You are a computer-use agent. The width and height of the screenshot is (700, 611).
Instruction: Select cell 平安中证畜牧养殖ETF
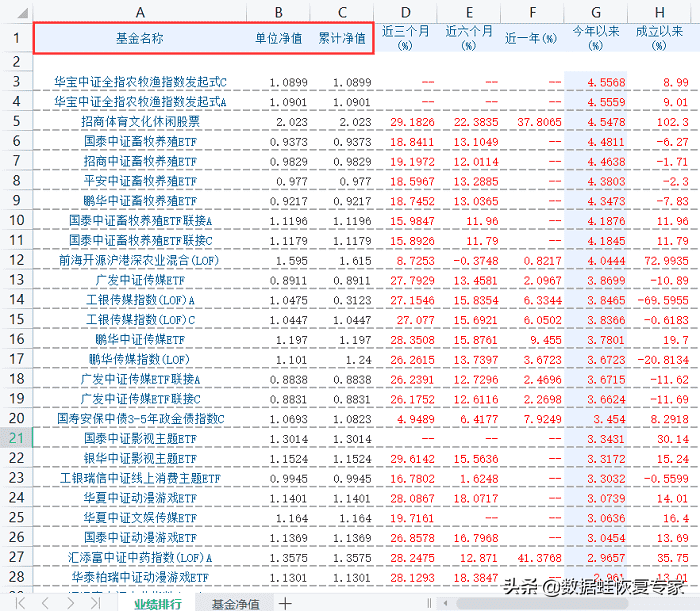pos(140,181)
